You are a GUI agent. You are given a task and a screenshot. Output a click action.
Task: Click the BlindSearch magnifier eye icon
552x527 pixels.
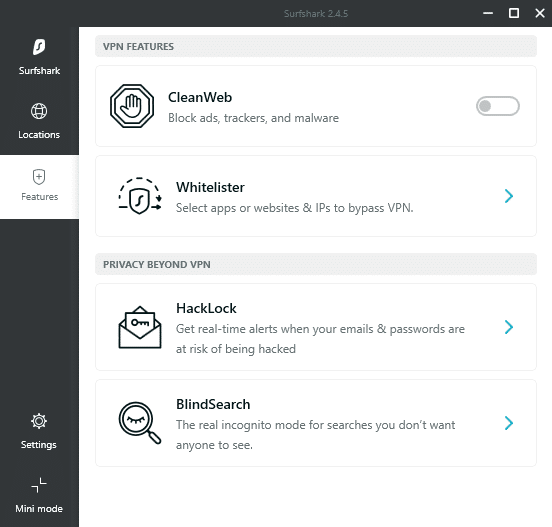pyautogui.click(x=140, y=423)
